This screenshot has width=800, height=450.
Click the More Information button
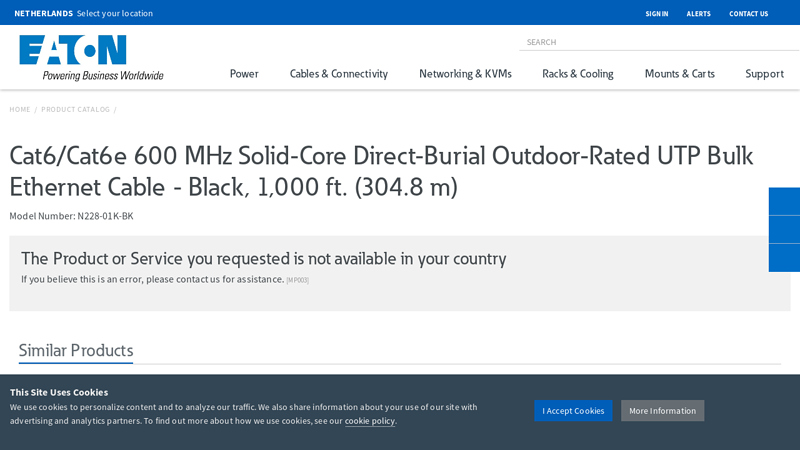coord(662,411)
